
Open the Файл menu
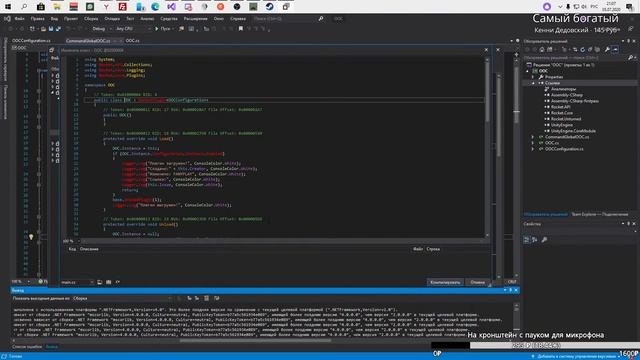20,19
